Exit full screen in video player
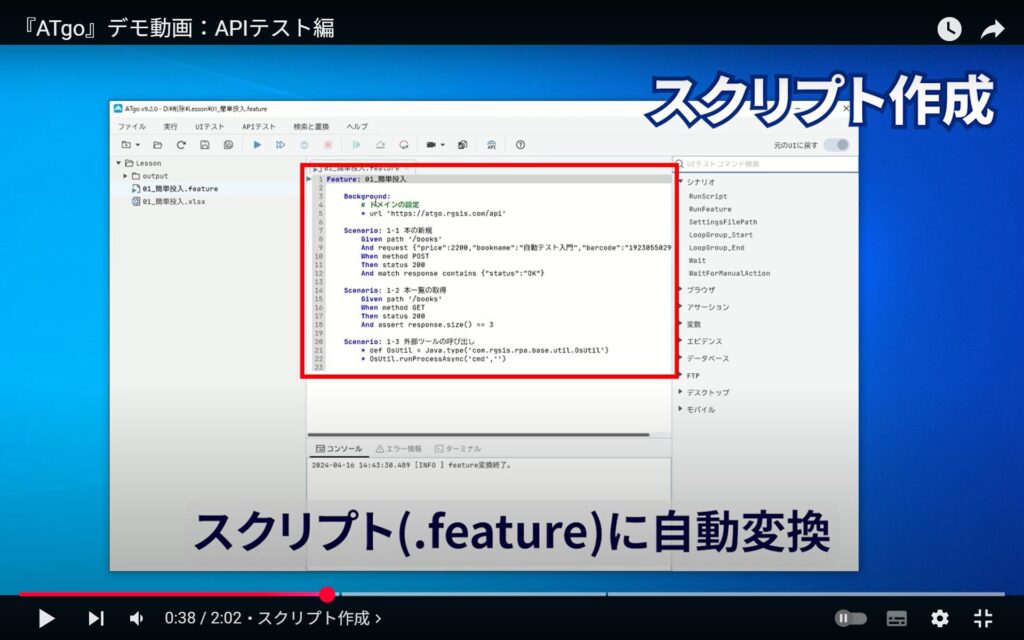 point(983,618)
